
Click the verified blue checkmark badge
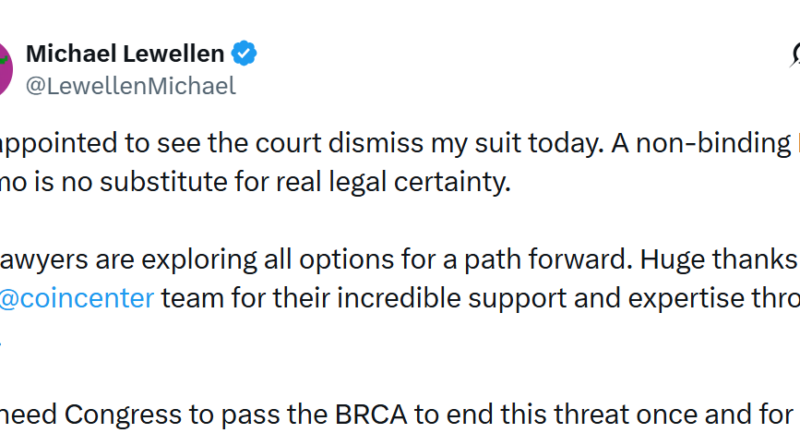pyautogui.click(x=245, y=52)
